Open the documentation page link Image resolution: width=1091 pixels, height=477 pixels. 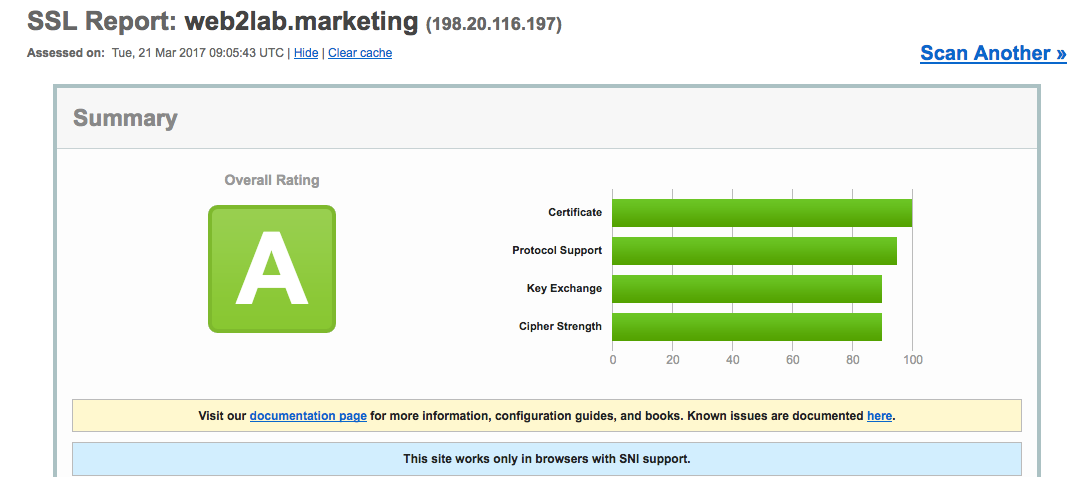[308, 415]
